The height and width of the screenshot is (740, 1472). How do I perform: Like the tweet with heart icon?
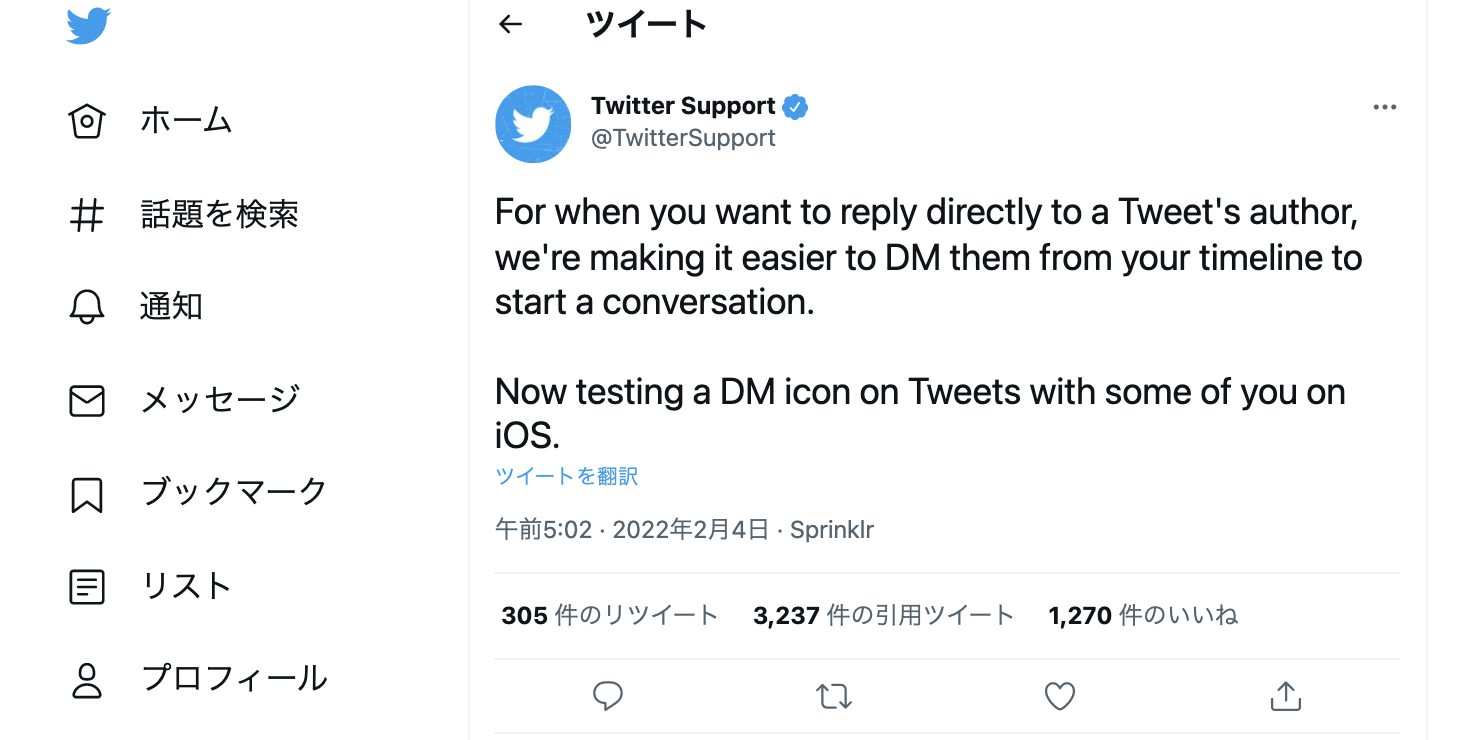point(1059,696)
